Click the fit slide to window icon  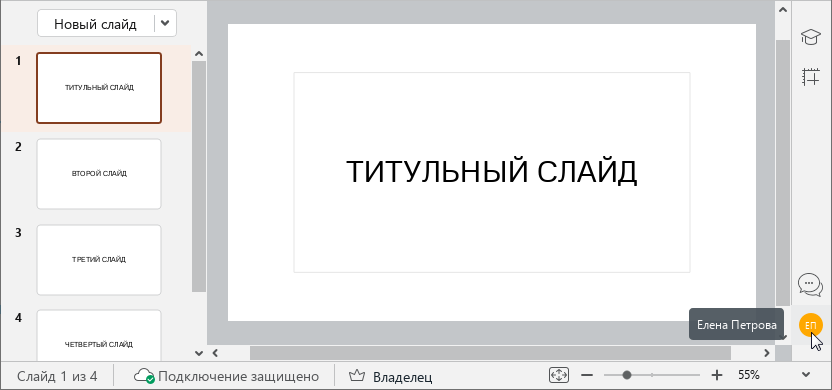point(558,375)
